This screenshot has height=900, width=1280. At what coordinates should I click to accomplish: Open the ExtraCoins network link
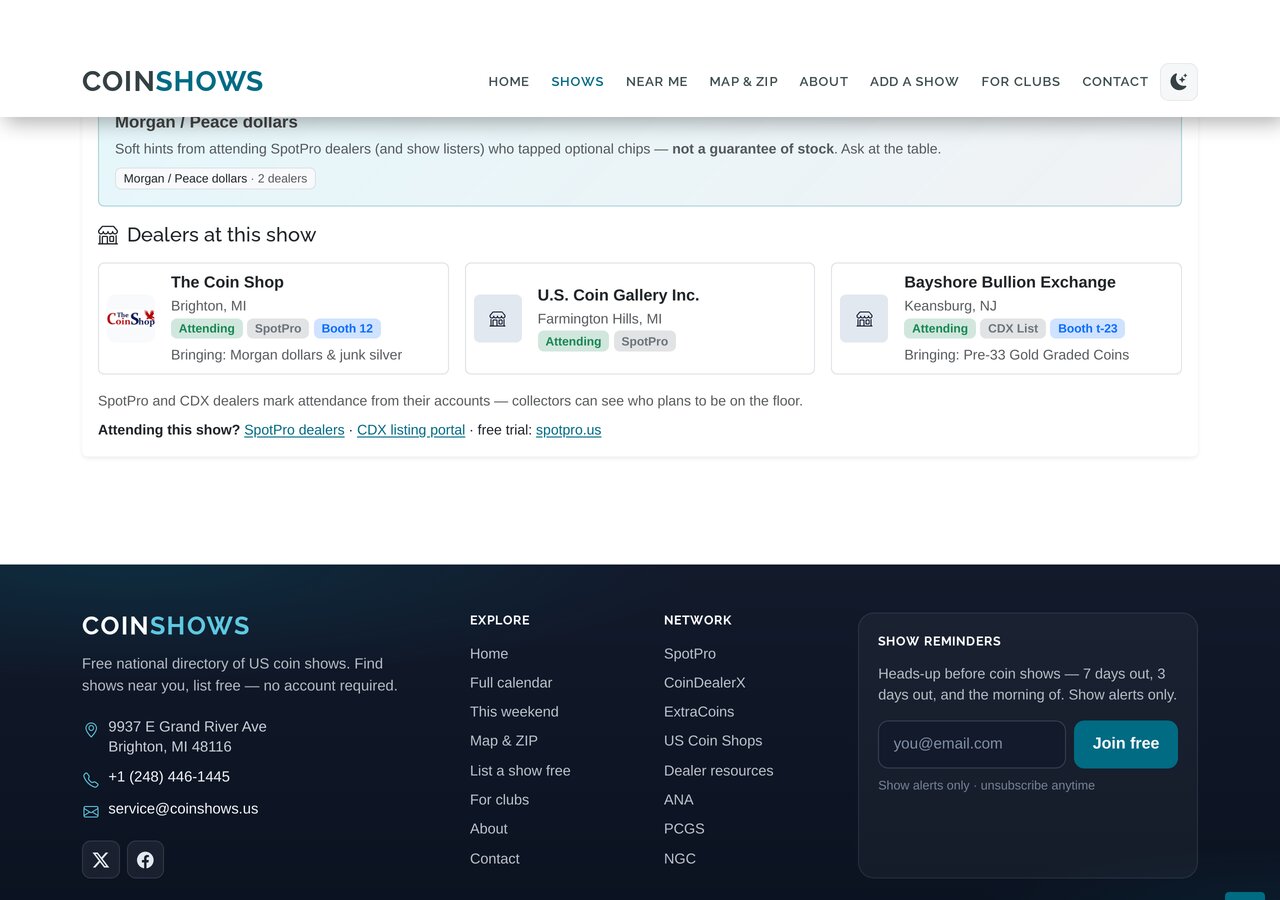click(699, 712)
